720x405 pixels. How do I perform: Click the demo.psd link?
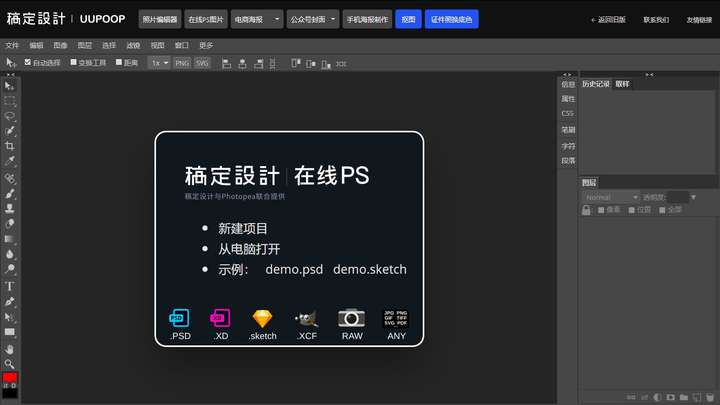tap(294, 270)
